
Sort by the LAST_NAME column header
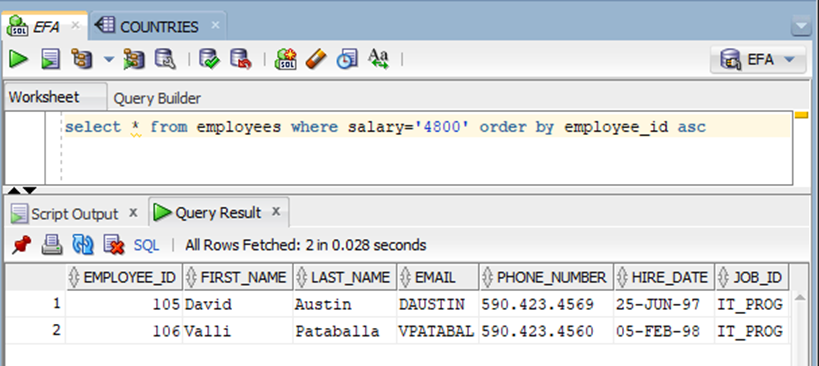pos(344,277)
